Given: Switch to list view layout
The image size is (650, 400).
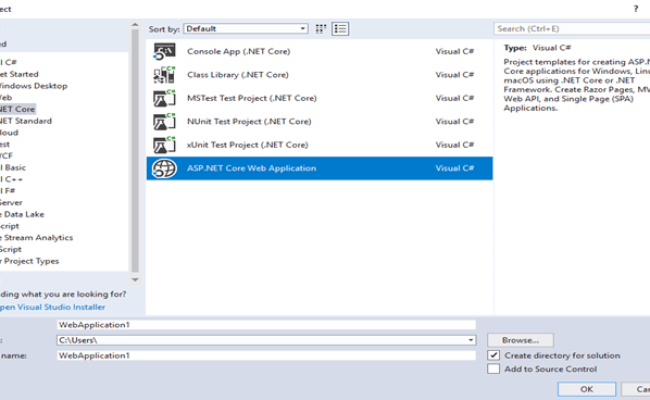Looking at the screenshot, I should [340, 29].
